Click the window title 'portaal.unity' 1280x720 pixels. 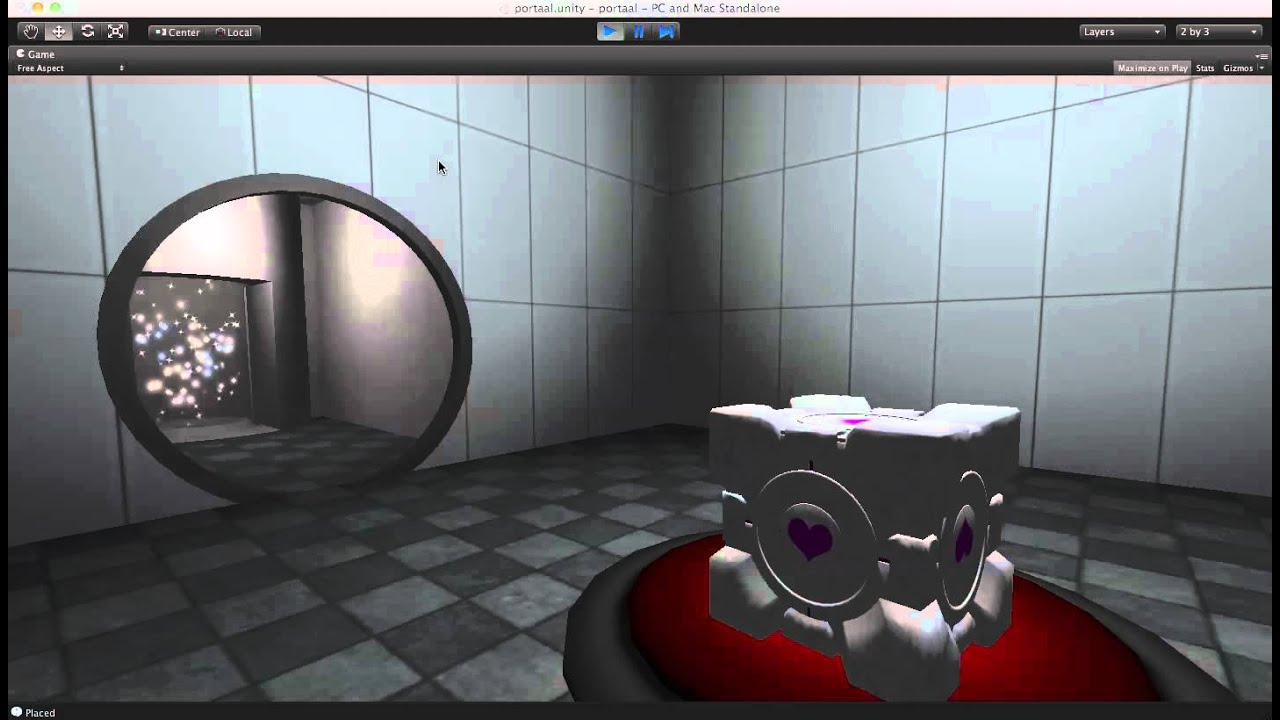[x=548, y=8]
